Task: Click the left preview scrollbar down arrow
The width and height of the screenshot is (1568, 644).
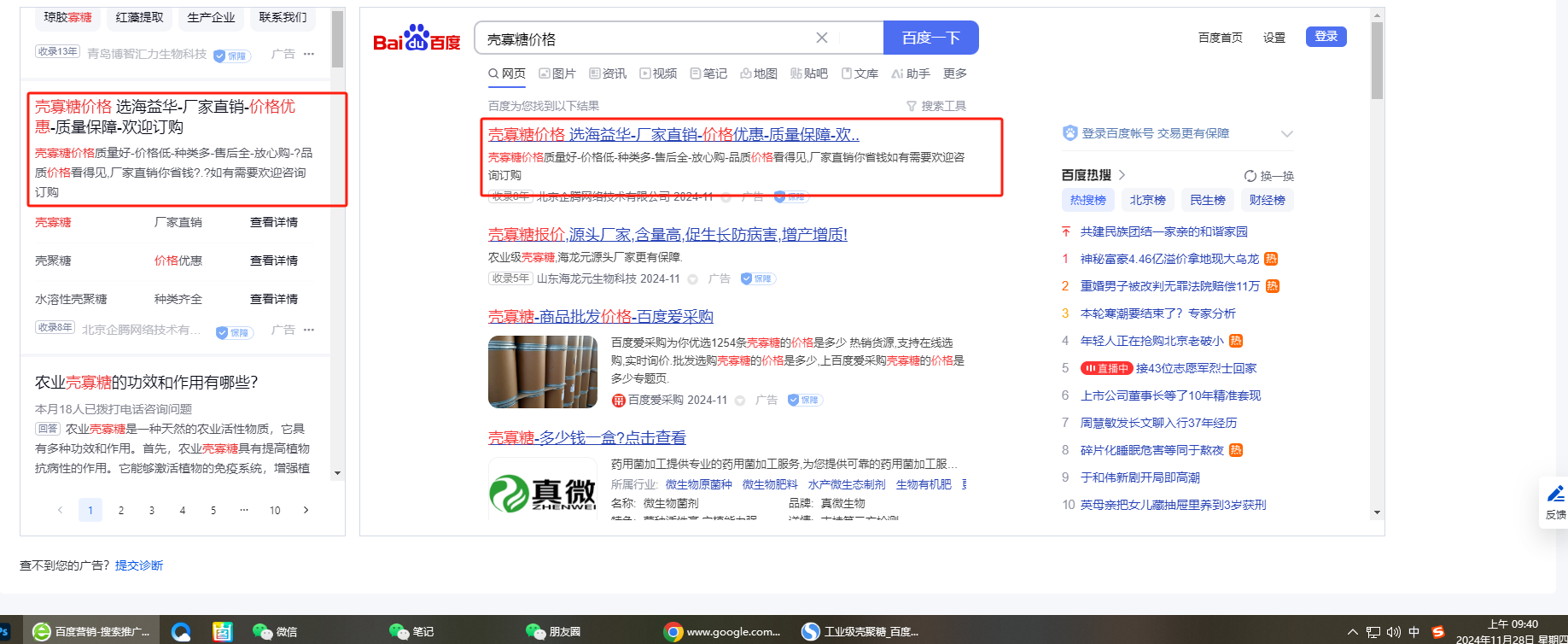Action: (x=338, y=472)
